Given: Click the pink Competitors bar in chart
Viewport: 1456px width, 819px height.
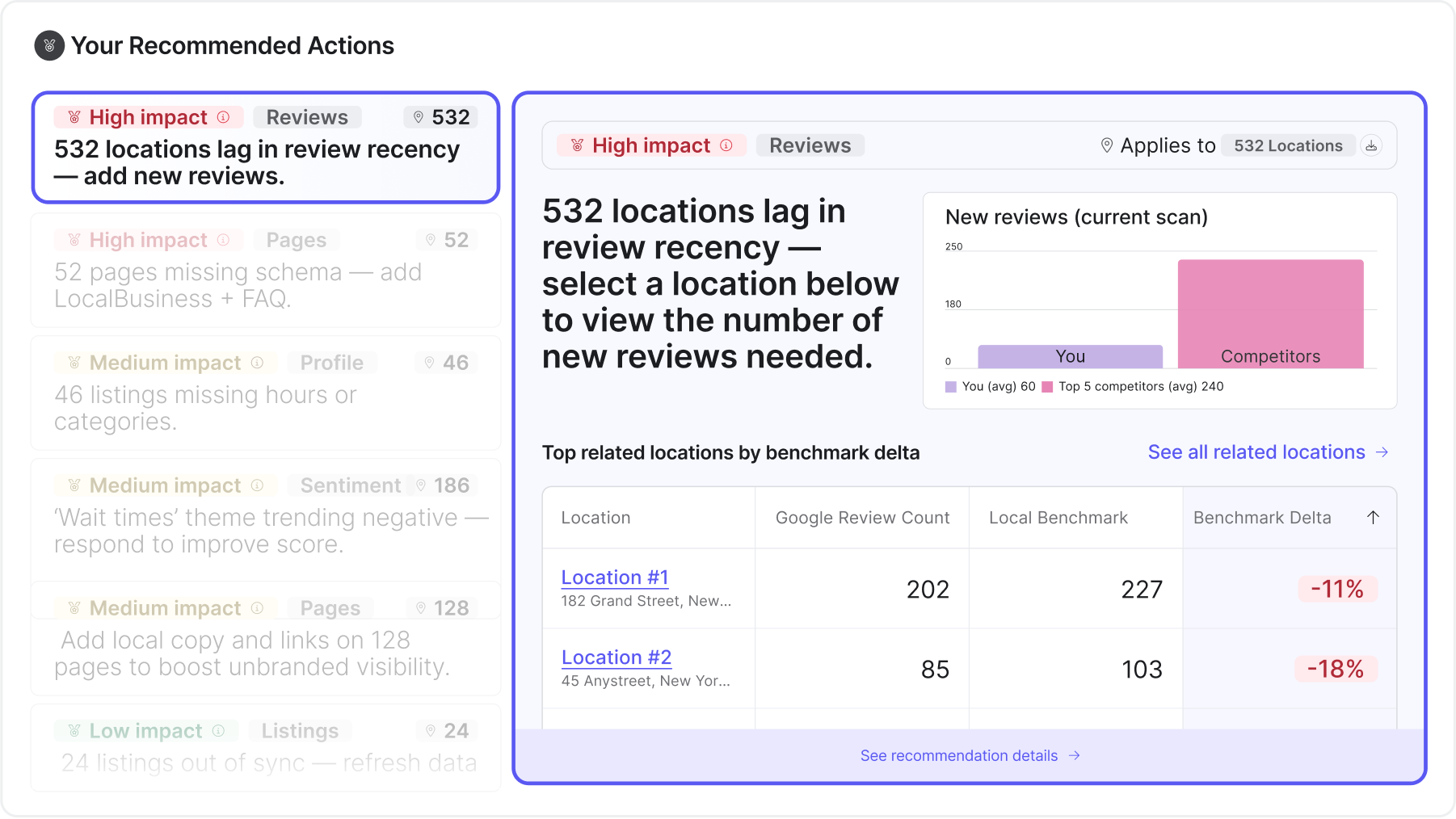Looking at the screenshot, I should (1270, 311).
